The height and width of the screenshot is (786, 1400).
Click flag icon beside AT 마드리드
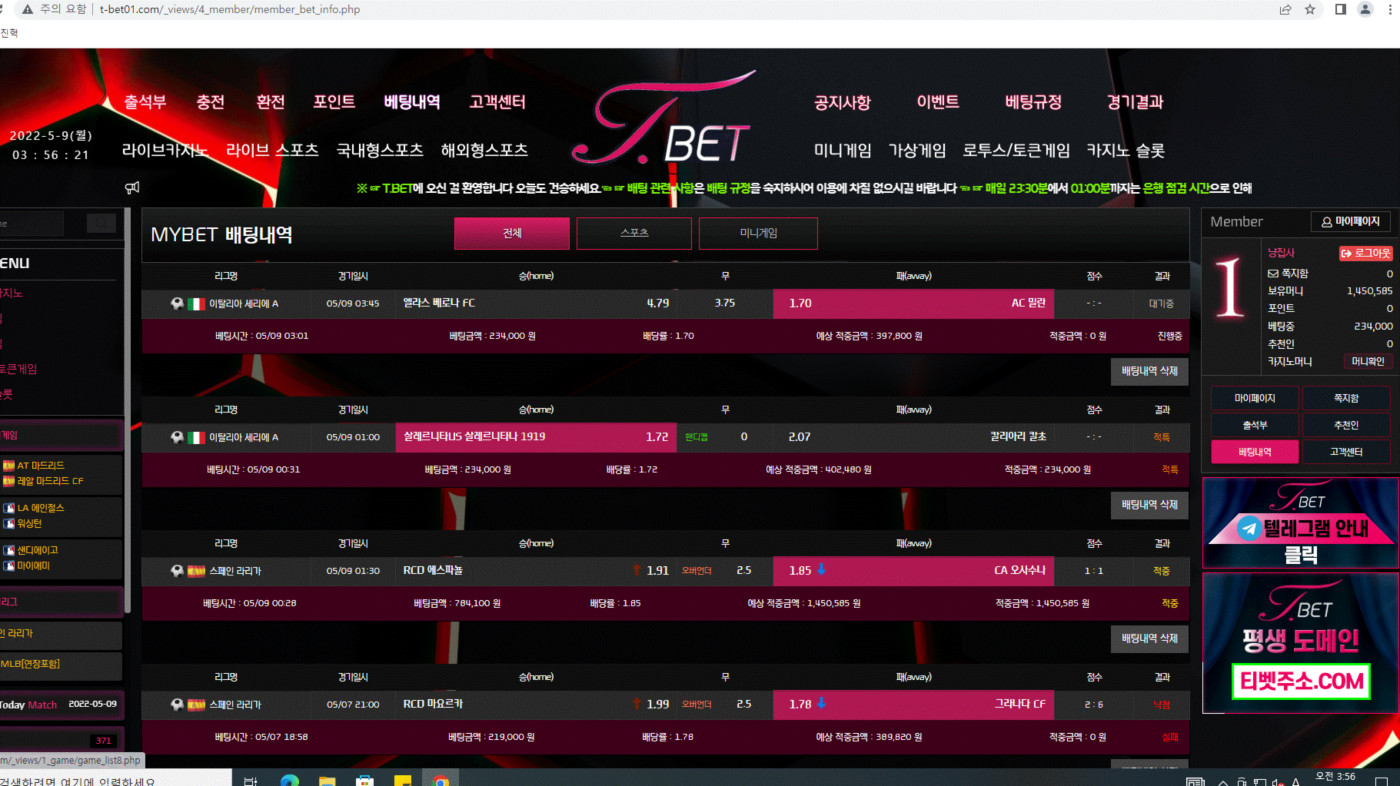(8, 466)
